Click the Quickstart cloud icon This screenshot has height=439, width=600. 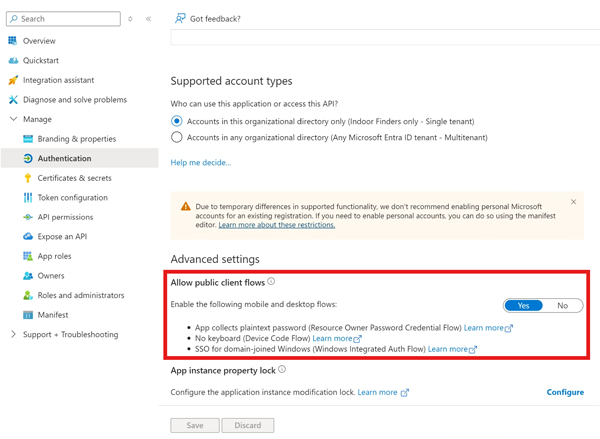point(13,60)
